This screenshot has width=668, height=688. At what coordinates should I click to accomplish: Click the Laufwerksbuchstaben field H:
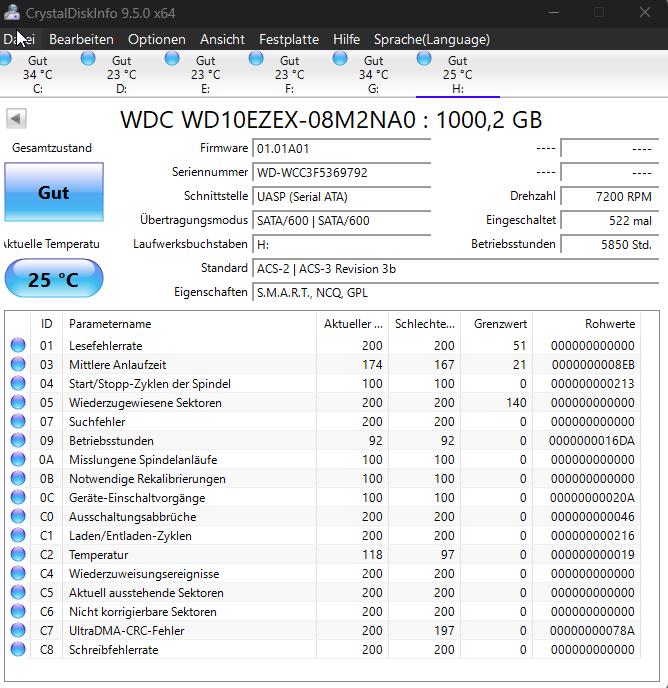tap(341, 244)
